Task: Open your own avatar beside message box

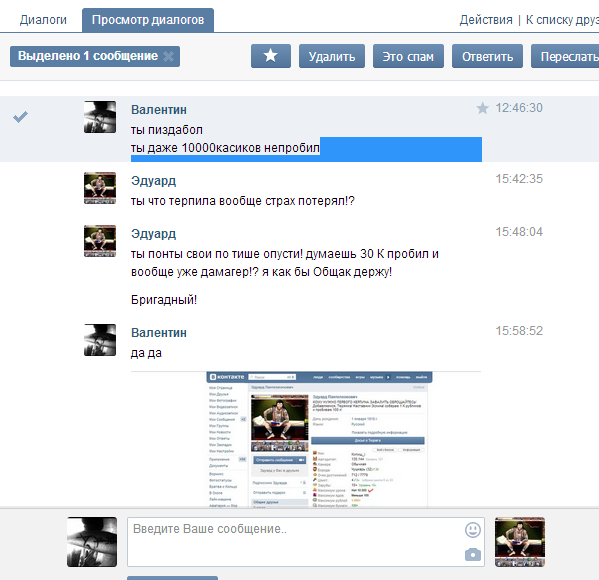Action: point(92,542)
